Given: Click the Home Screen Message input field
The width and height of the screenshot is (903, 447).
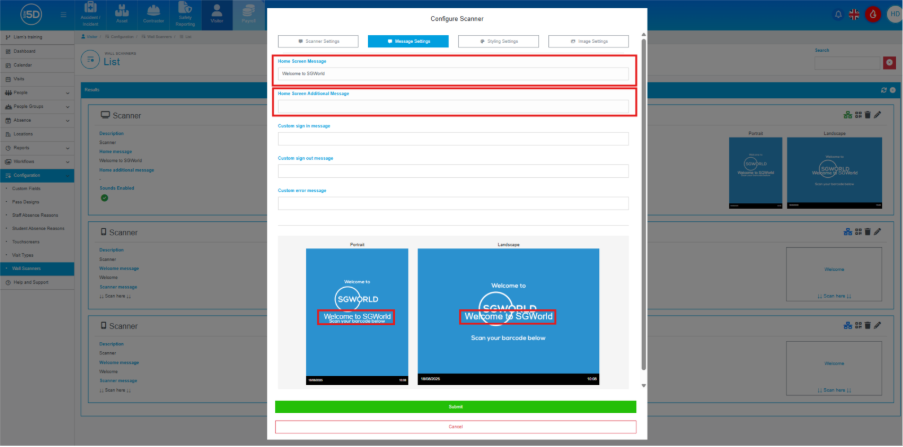Looking at the screenshot, I should point(453,74).
